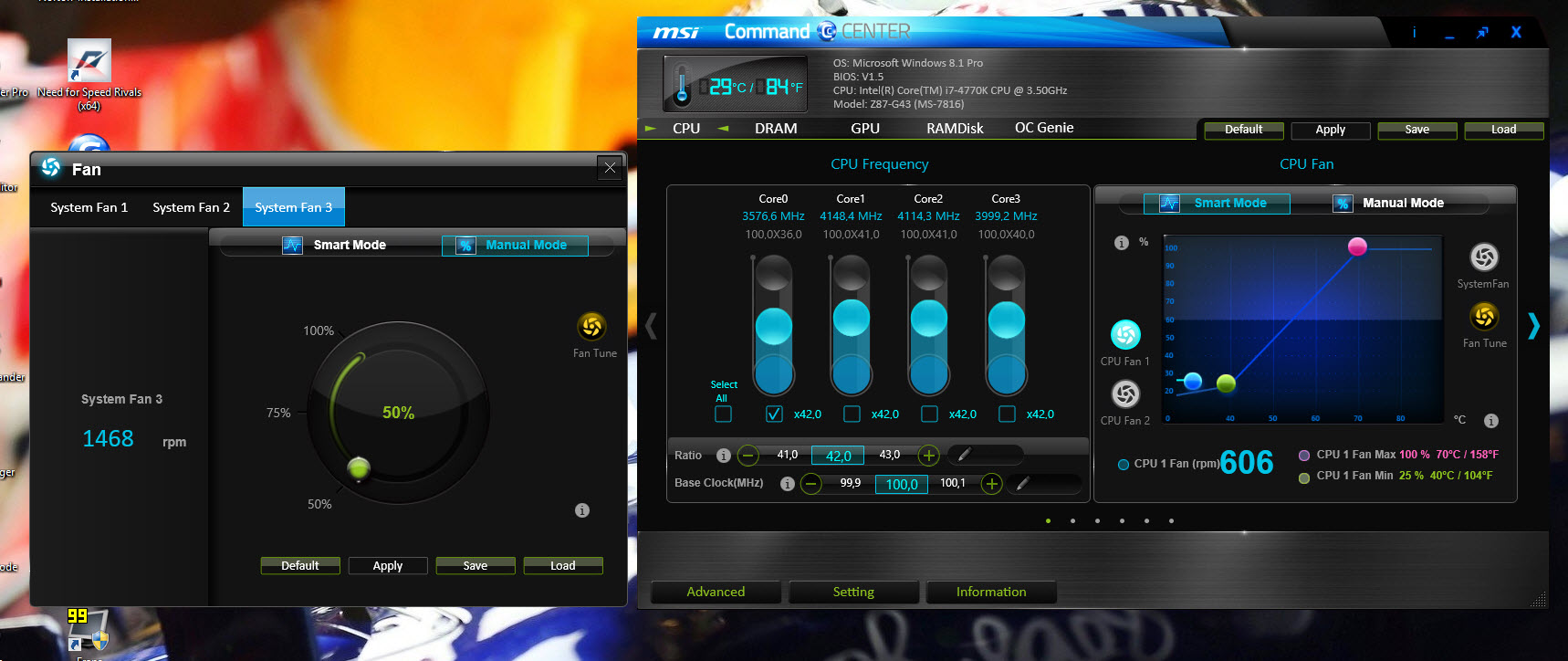The image size is (1568, 661).
Task: Click Ratio value field 42,0
Action: pyautogui.click(x=839, y=456)
